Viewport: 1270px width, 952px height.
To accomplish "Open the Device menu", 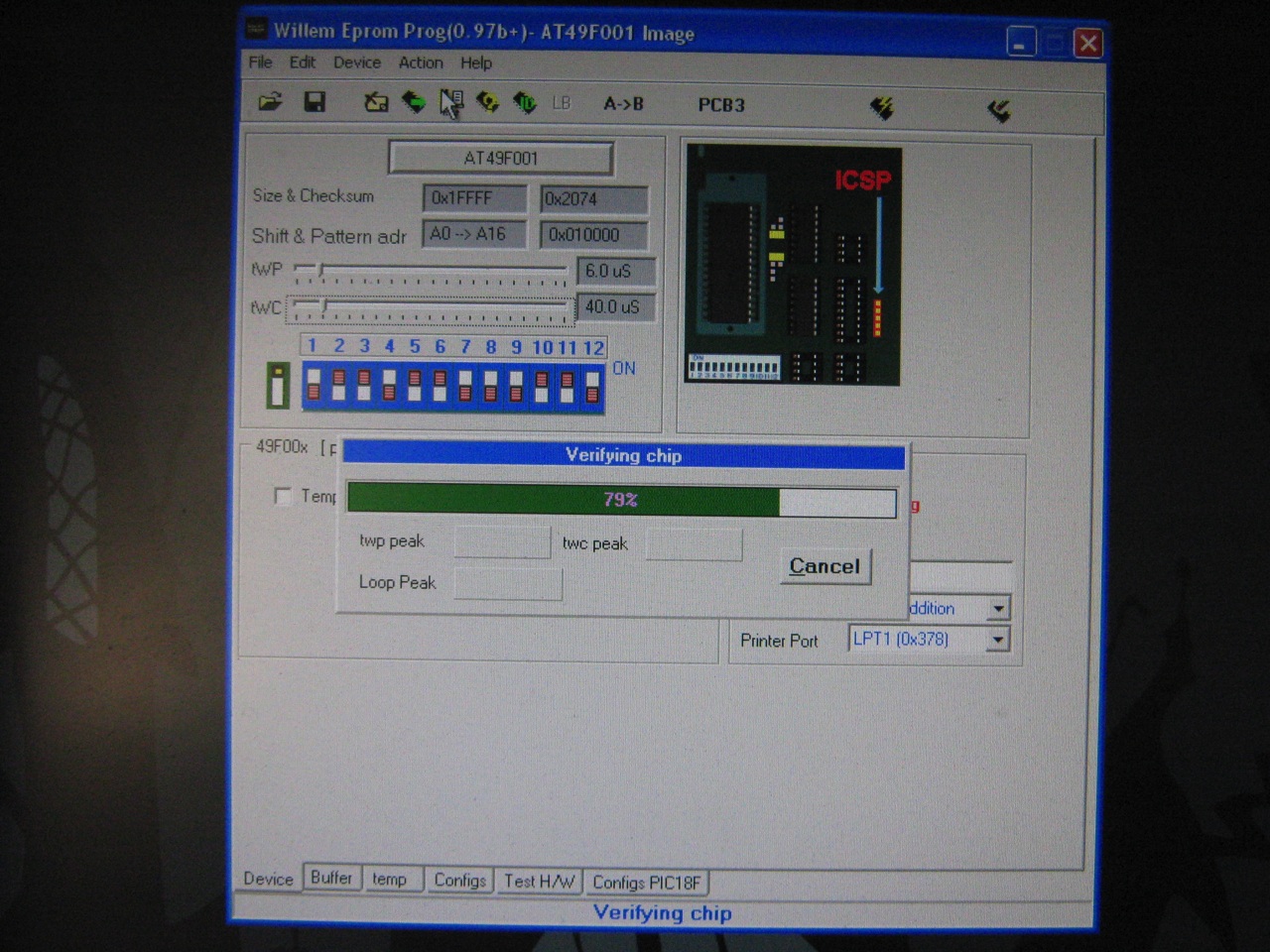I will coord(357,61).
